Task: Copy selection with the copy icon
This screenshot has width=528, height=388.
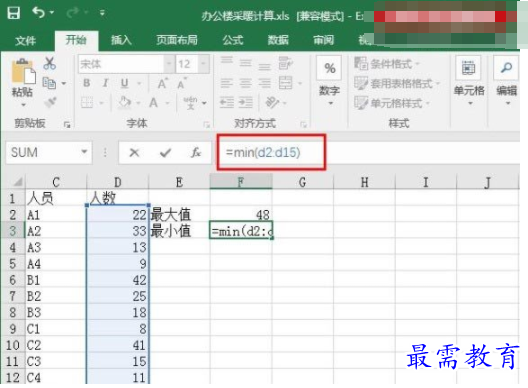Action: pyautogui.click(x=49, y=83)
